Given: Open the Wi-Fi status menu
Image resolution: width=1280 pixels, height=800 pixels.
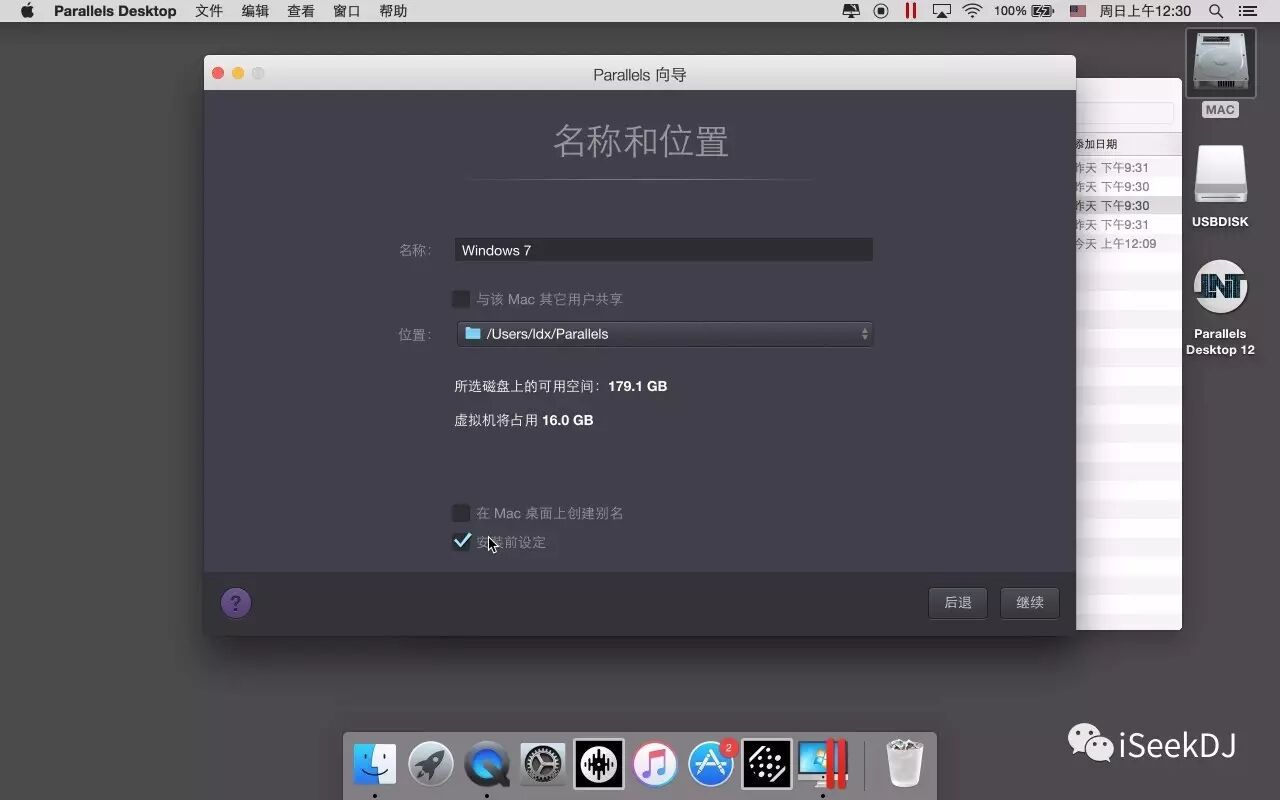Looking at the screenshot, I should click(972, 11).
